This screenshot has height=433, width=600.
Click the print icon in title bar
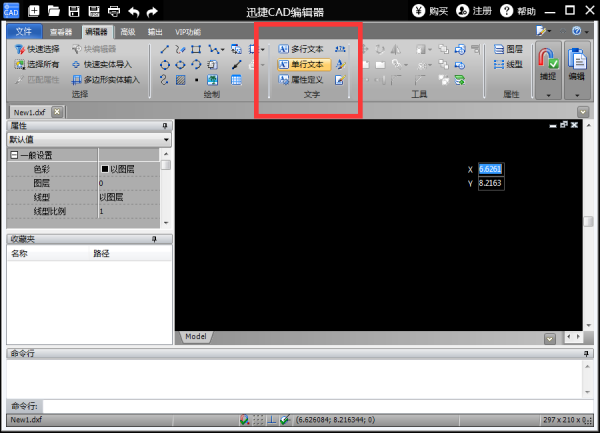(x=114, y=11)
